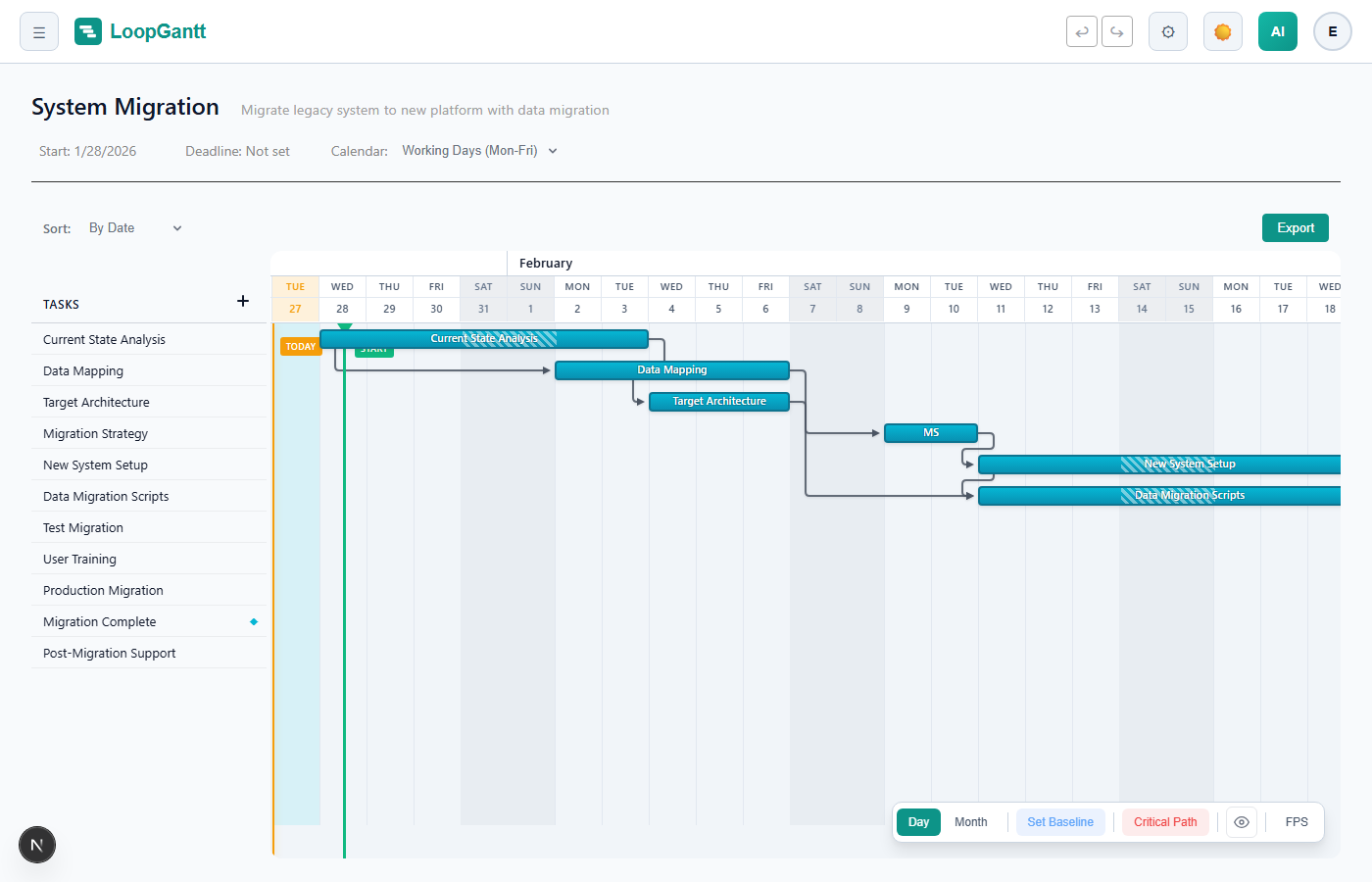Click the Export button
This screenshot has height=882, width=1372.
pos(1295,227)
